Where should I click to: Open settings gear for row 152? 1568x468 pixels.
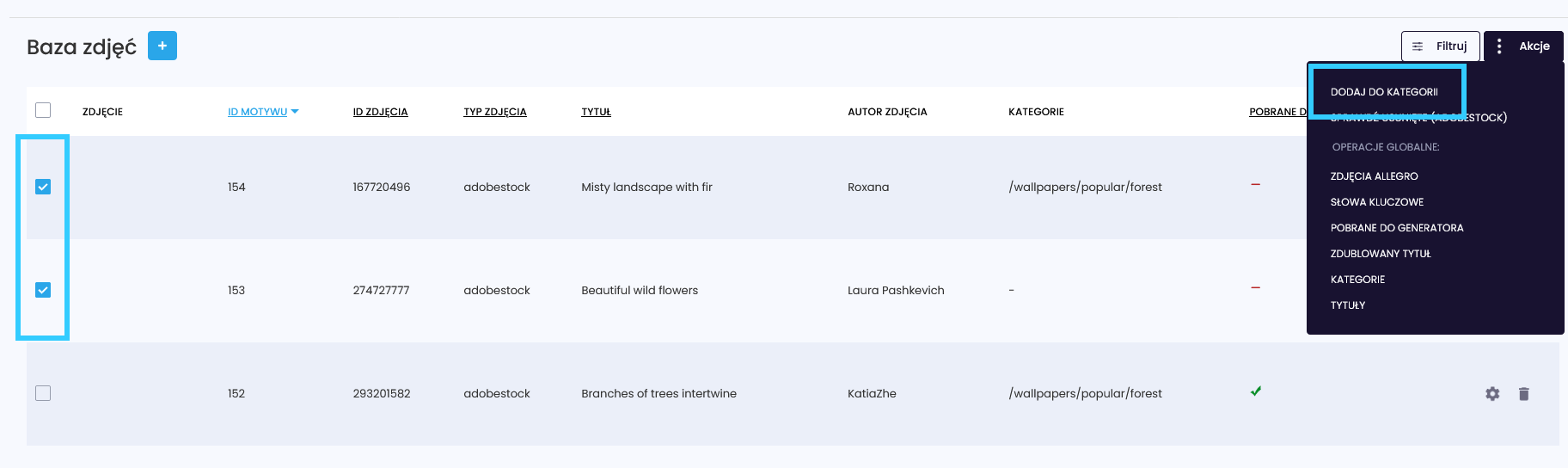coord(1492,393)
